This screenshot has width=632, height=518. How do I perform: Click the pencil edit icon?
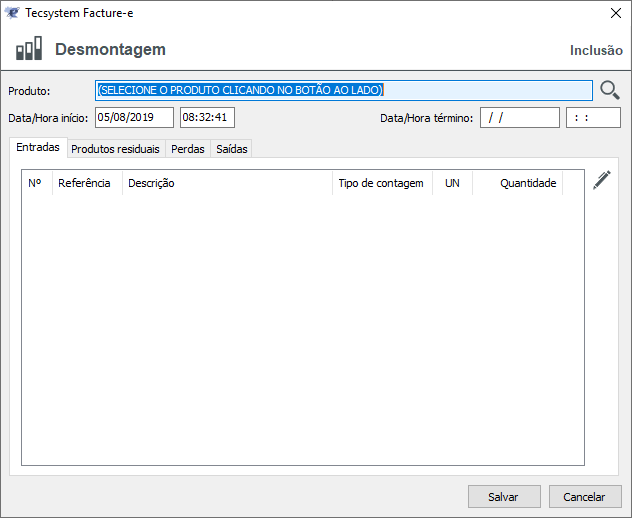(601, 180)
